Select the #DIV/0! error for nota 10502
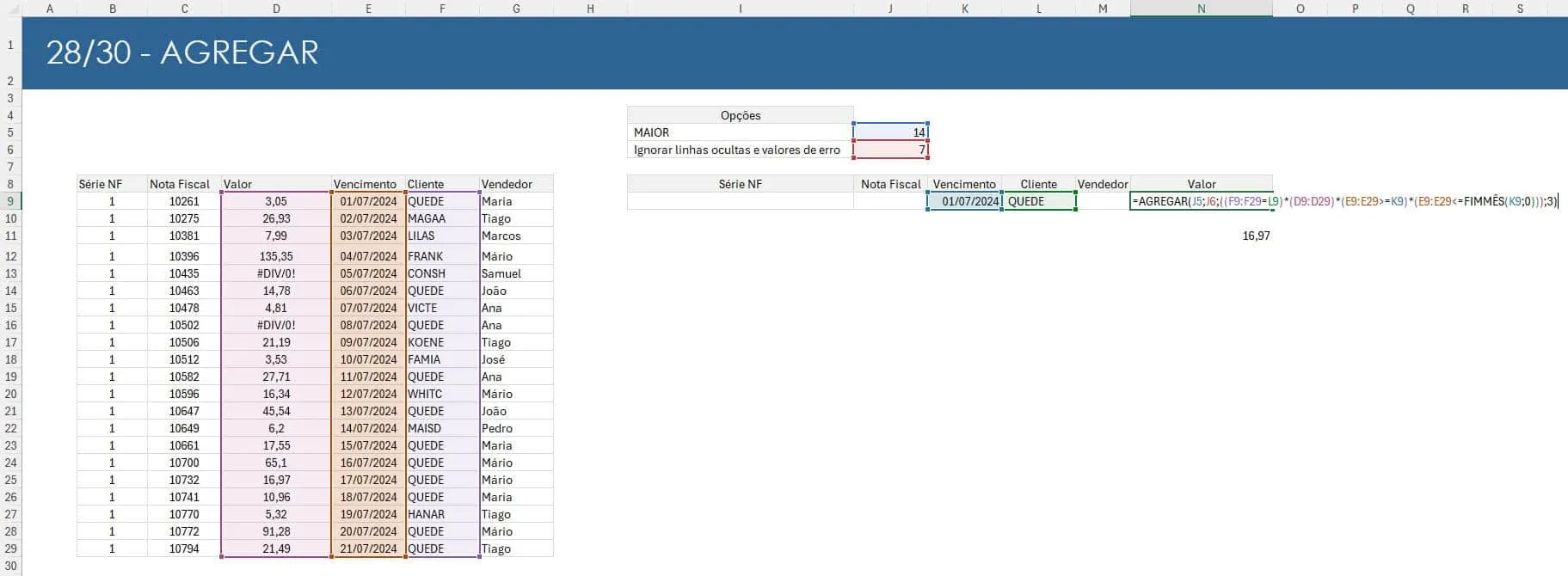This screenshot has height=576, width=1568. click(x=276, y=325)
